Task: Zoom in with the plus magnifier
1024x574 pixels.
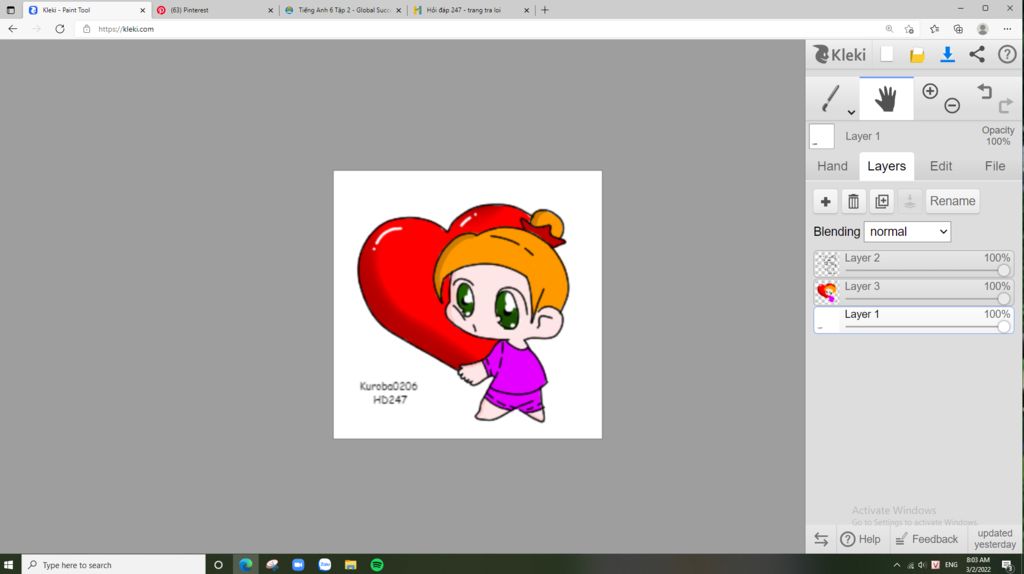Action: [x=930, y=91]
